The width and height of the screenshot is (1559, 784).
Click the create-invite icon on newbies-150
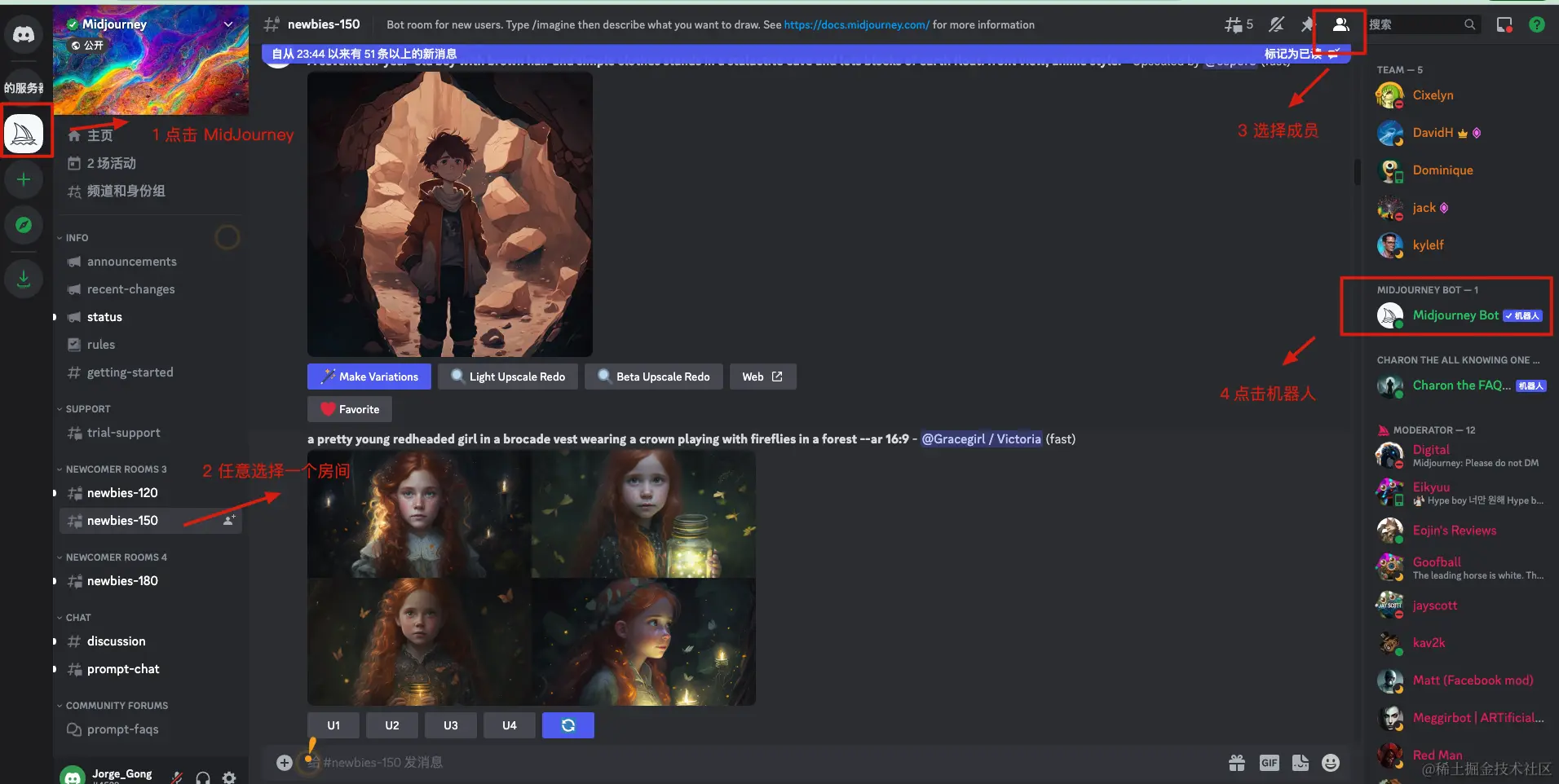229,520
